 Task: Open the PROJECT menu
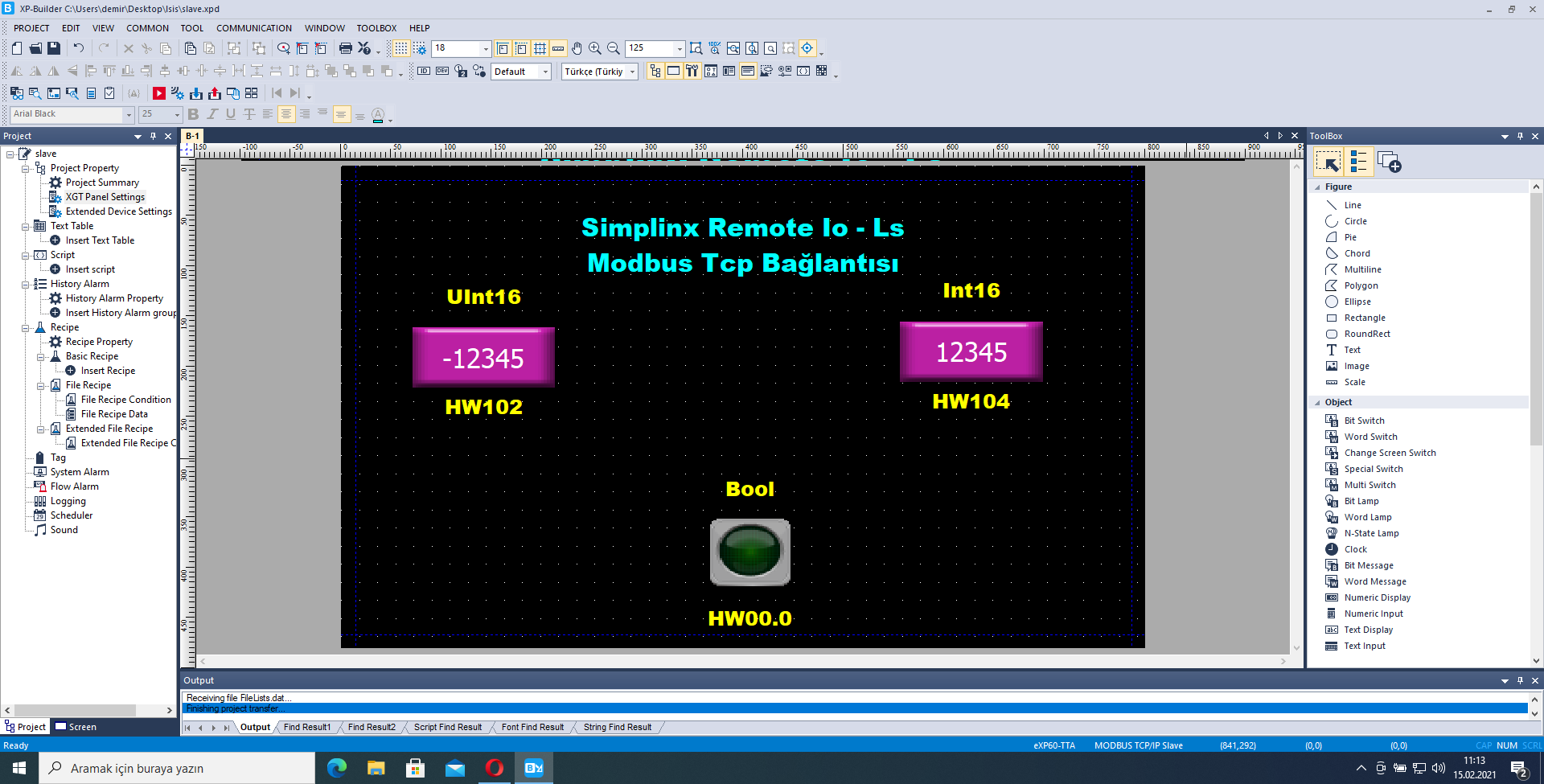31,28
